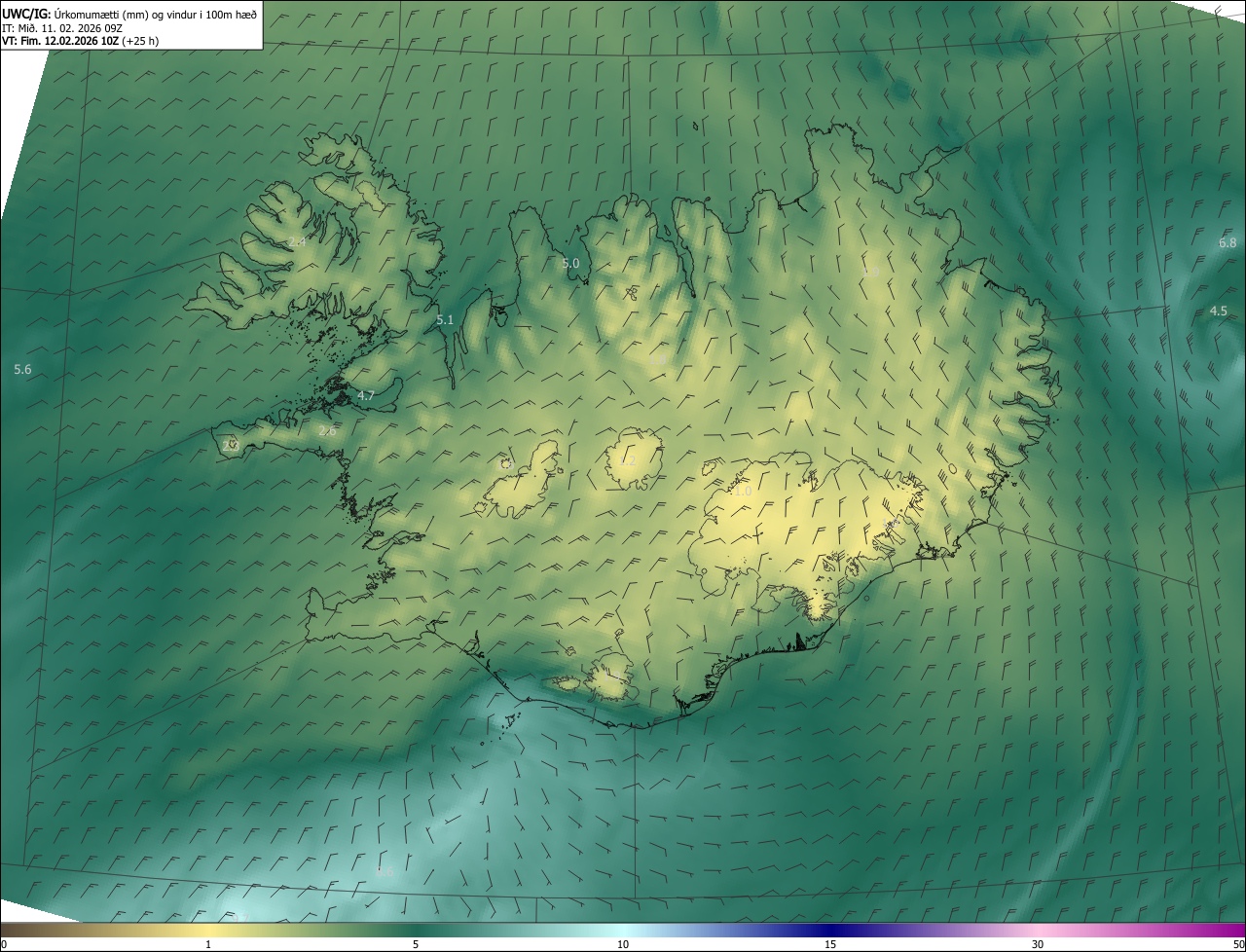Click the 5.6 label at the left edge
Screen dimensions: 1246x952
click(23, 370)
